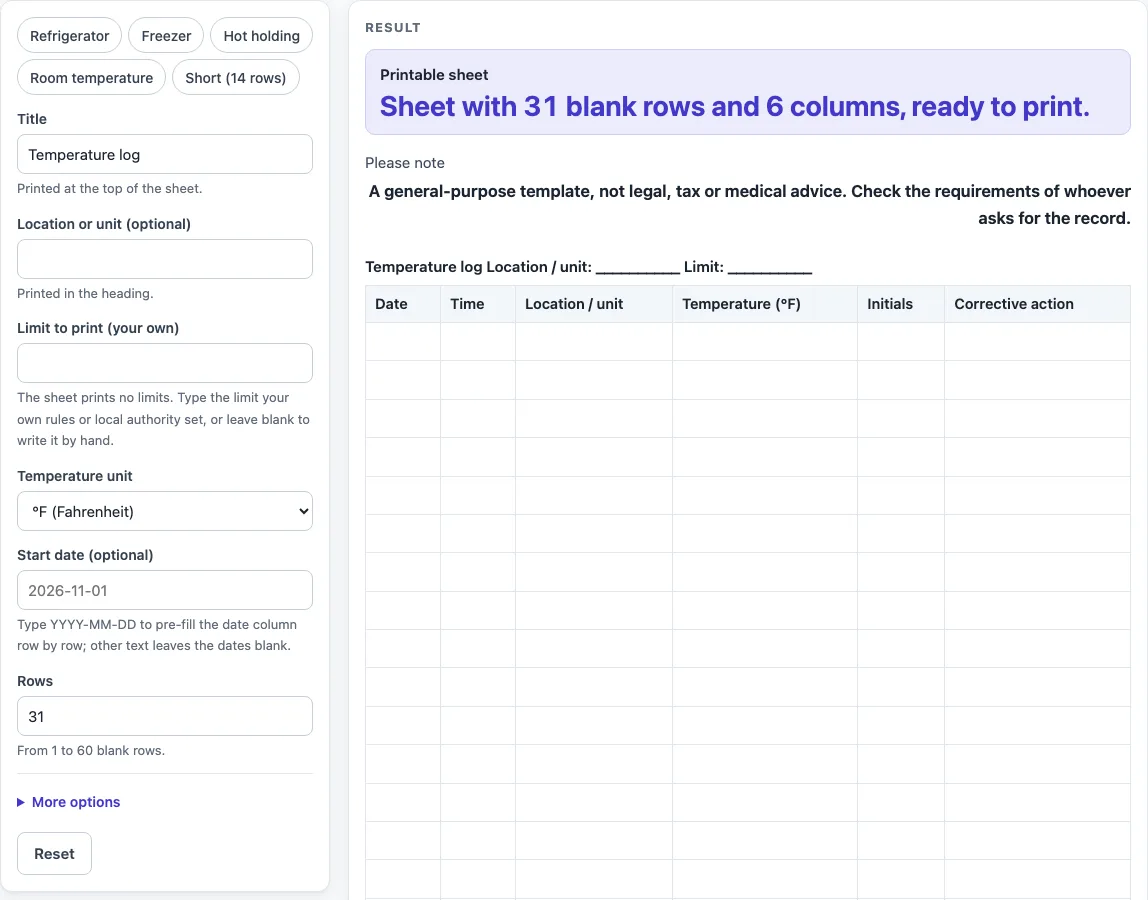Select the Corrective action column header
The width and height of the screenshot is (1148, 900).
point(1037,304)
